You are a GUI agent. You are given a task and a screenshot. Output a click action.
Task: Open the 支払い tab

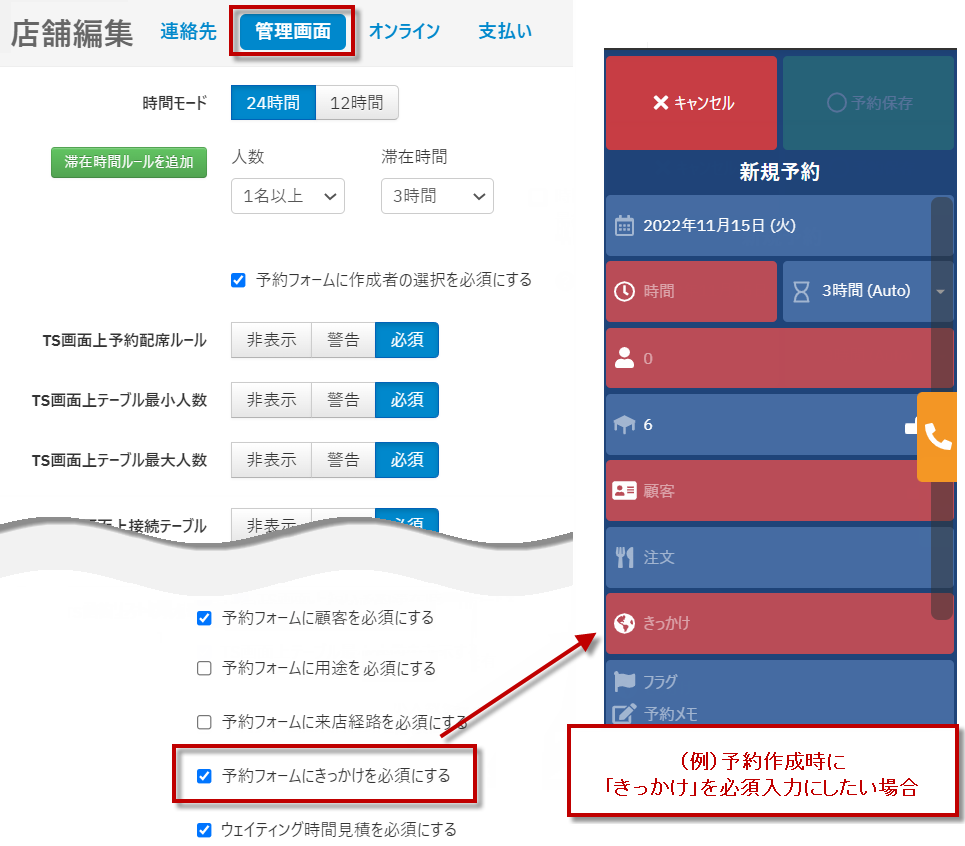pos(505,31)
